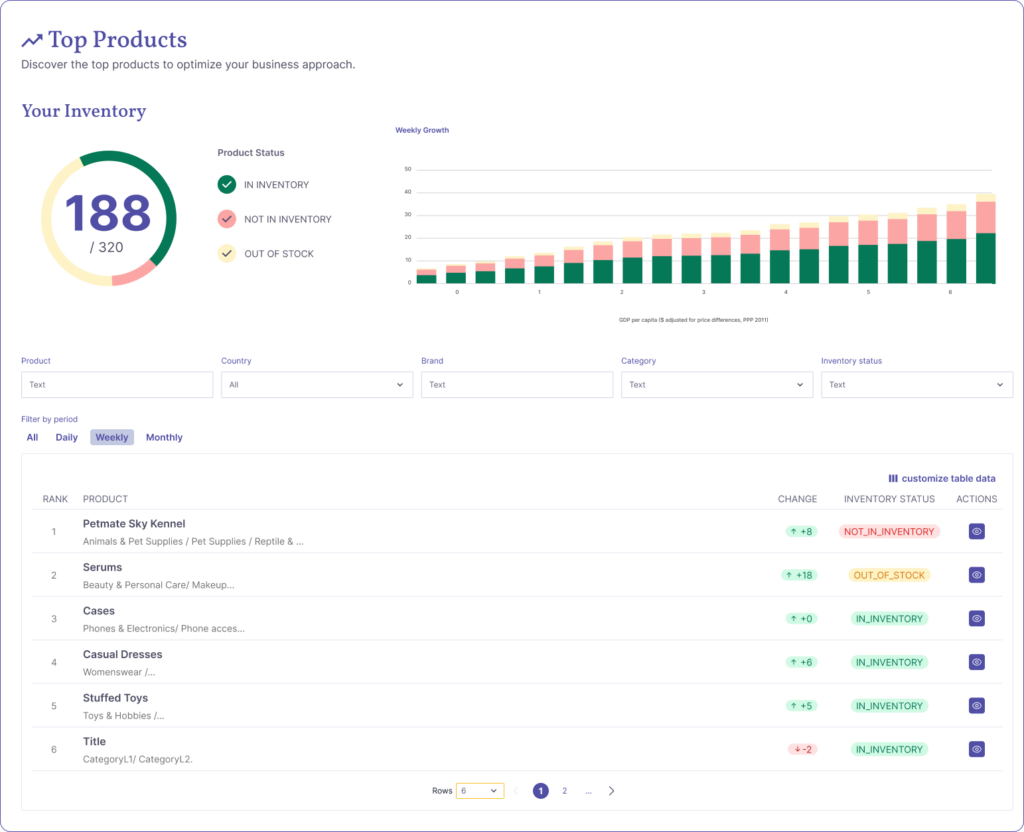Click the RANK column header
The width and height of the screenshot is (1024, 832).
point(55,499)
